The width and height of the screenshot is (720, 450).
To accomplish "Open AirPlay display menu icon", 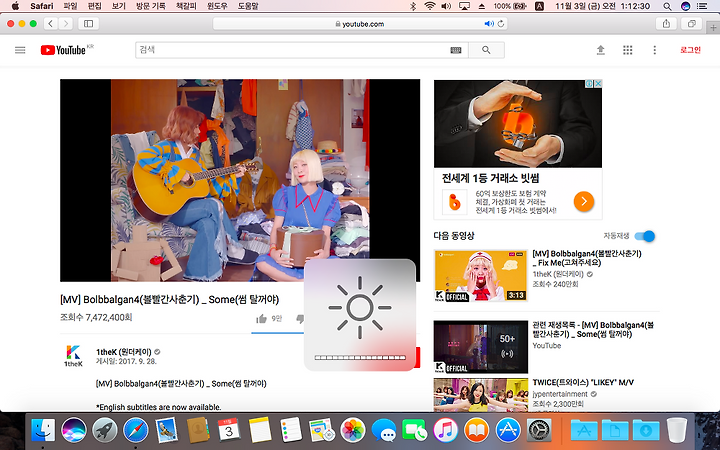I will 464,6.
